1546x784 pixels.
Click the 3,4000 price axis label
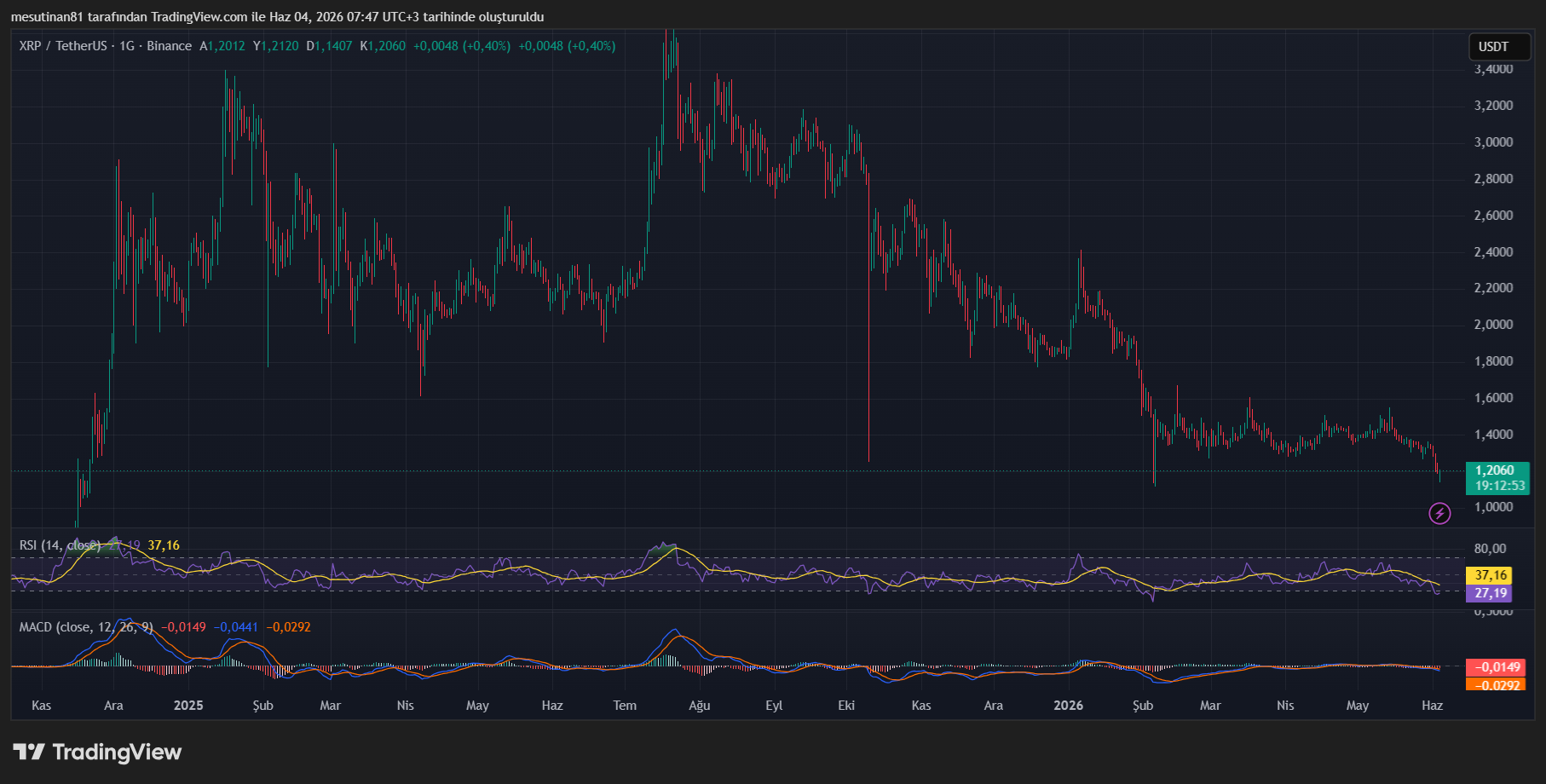click(1494, 69)
